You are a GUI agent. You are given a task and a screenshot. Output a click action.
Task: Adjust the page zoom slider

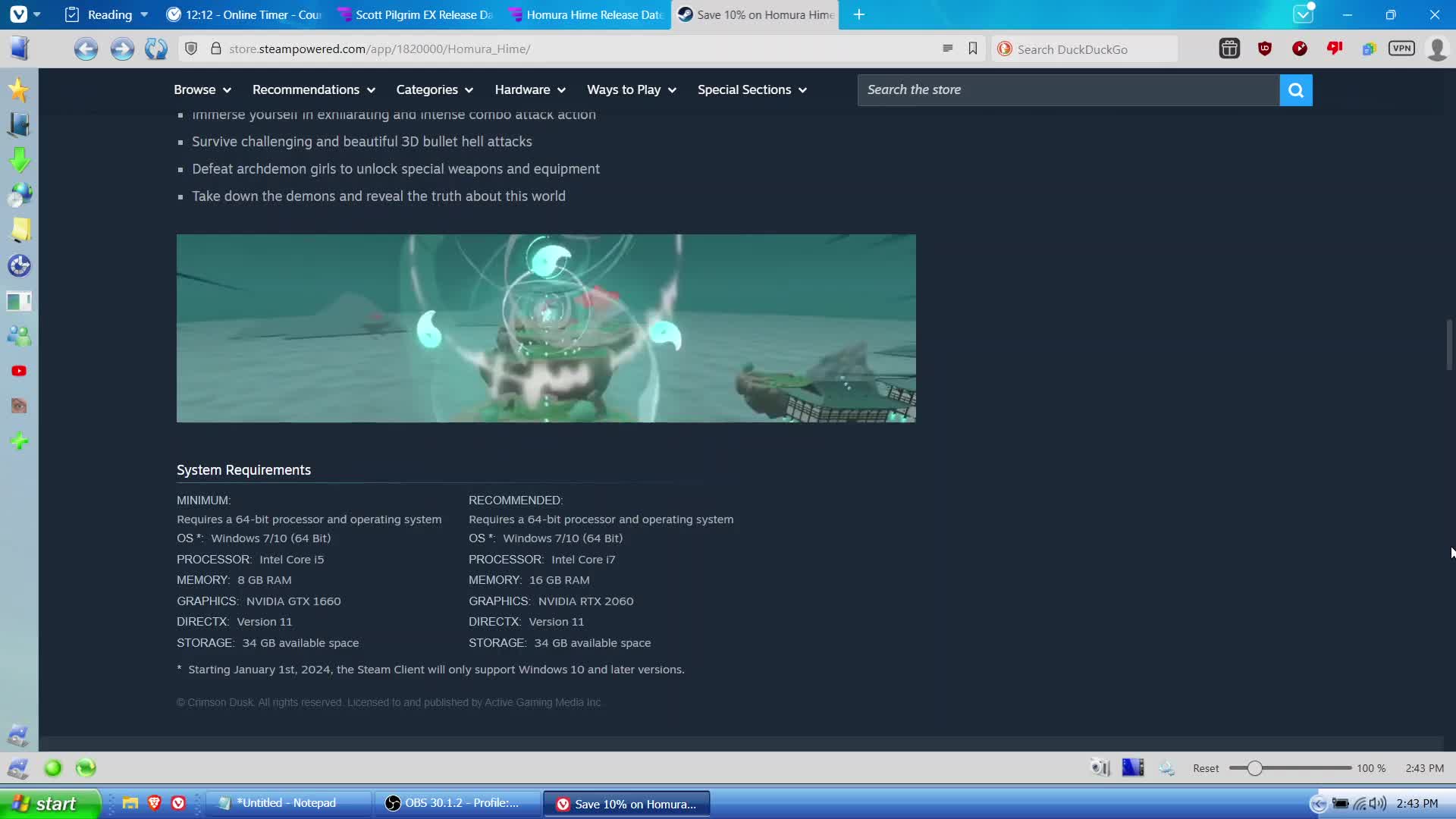coord(1255,768)
